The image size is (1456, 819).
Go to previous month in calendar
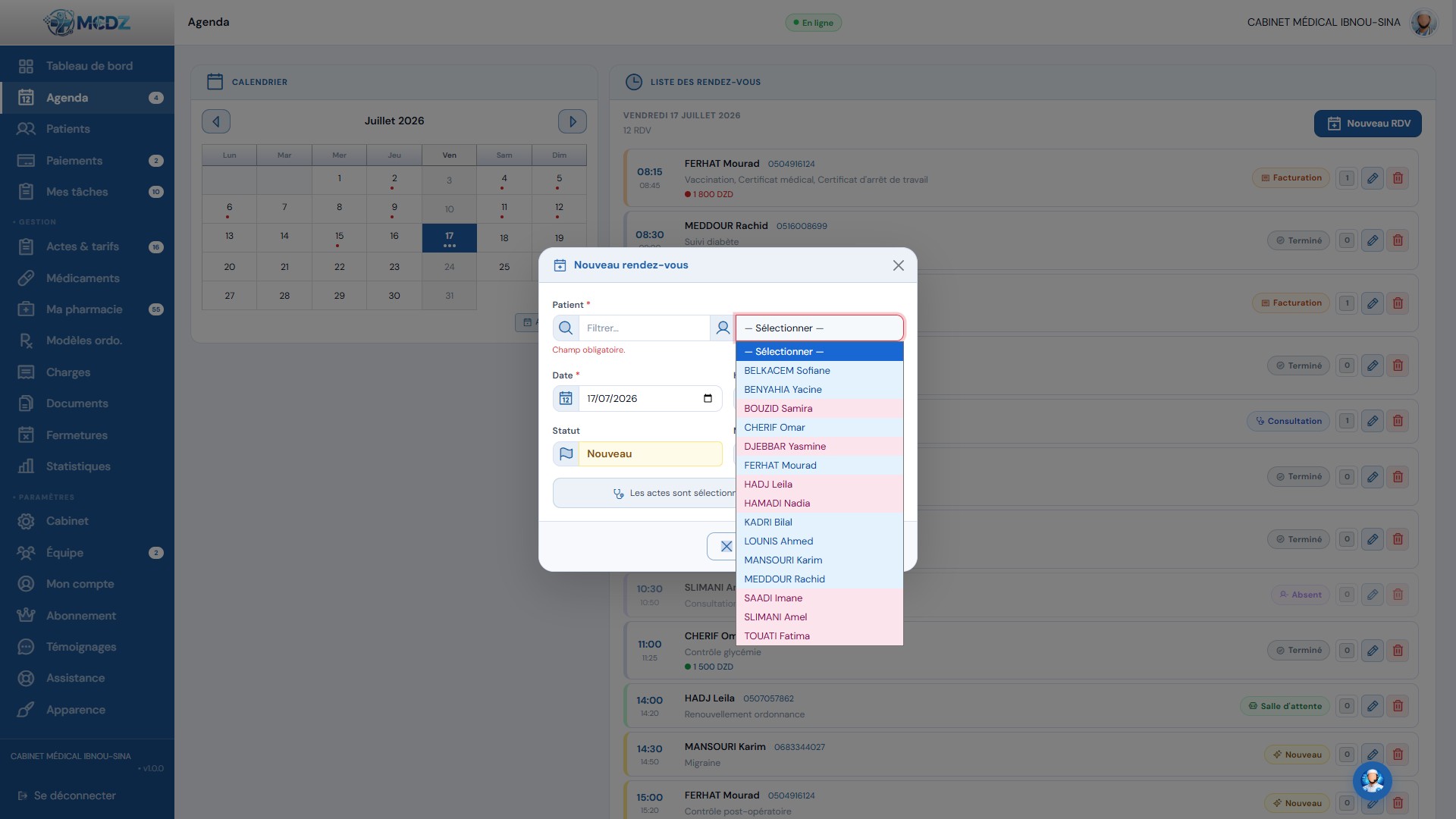pyautogui.click(x=216, y=121)
